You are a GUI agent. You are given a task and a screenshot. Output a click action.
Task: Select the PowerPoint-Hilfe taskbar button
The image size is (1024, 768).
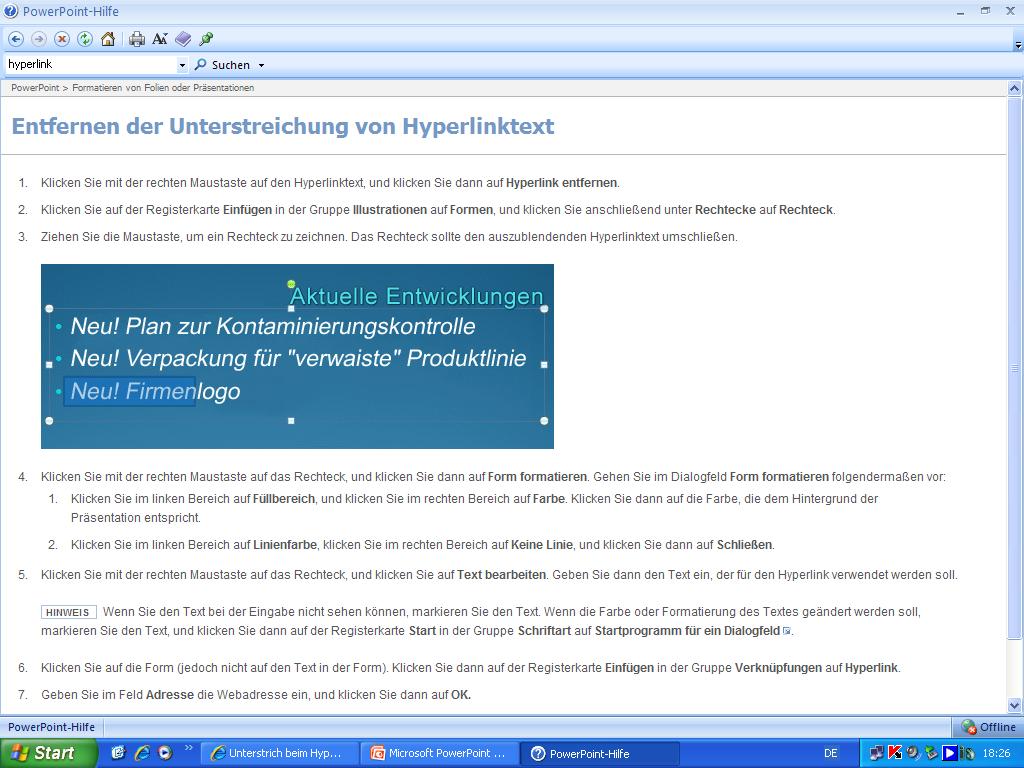coord(600,754)
